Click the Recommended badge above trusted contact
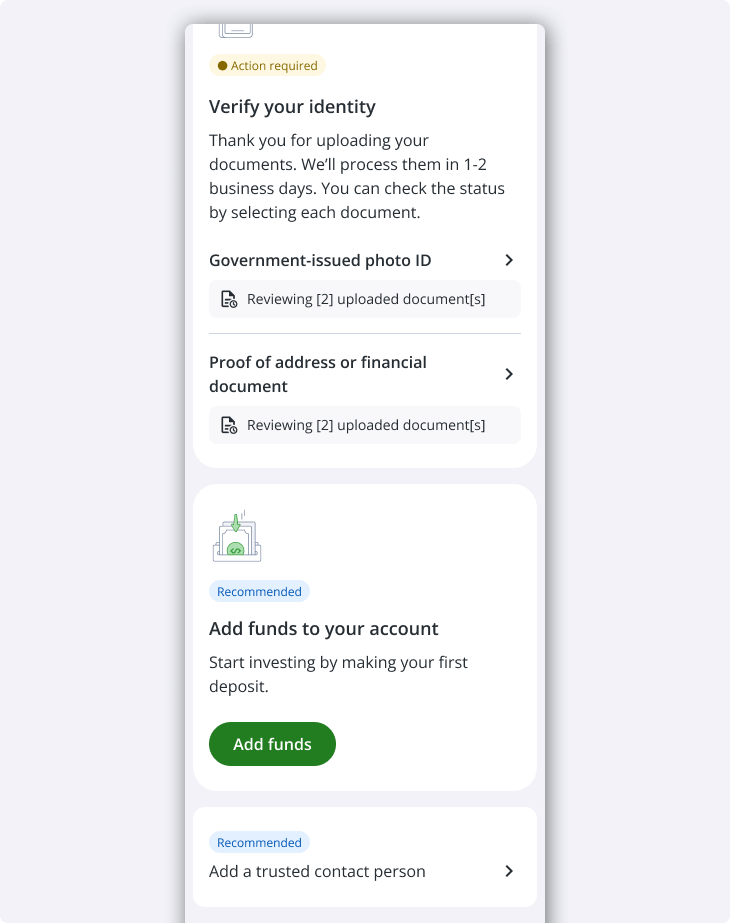730x923 pixels. [x=259, y=843]
